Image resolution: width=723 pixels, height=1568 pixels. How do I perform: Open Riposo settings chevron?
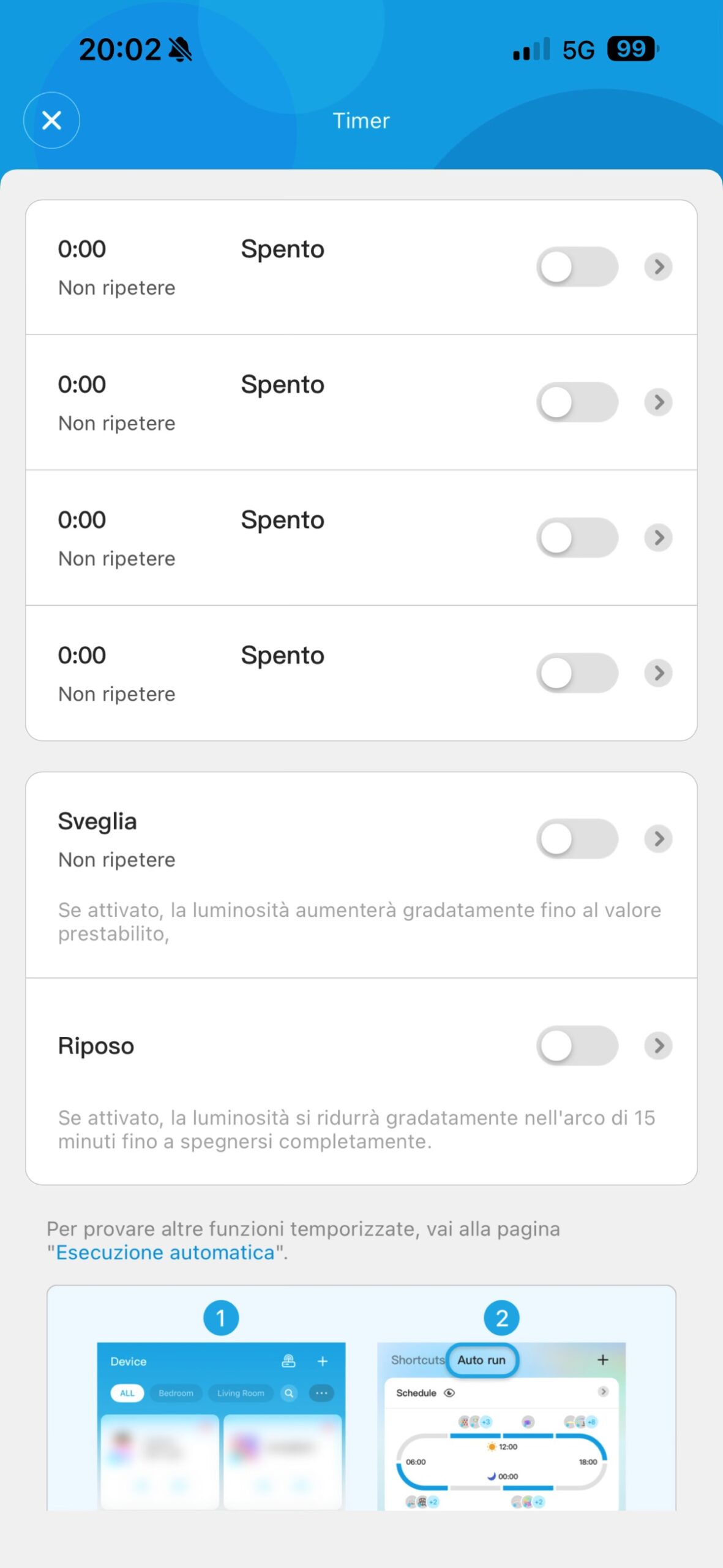point(658,1046)
